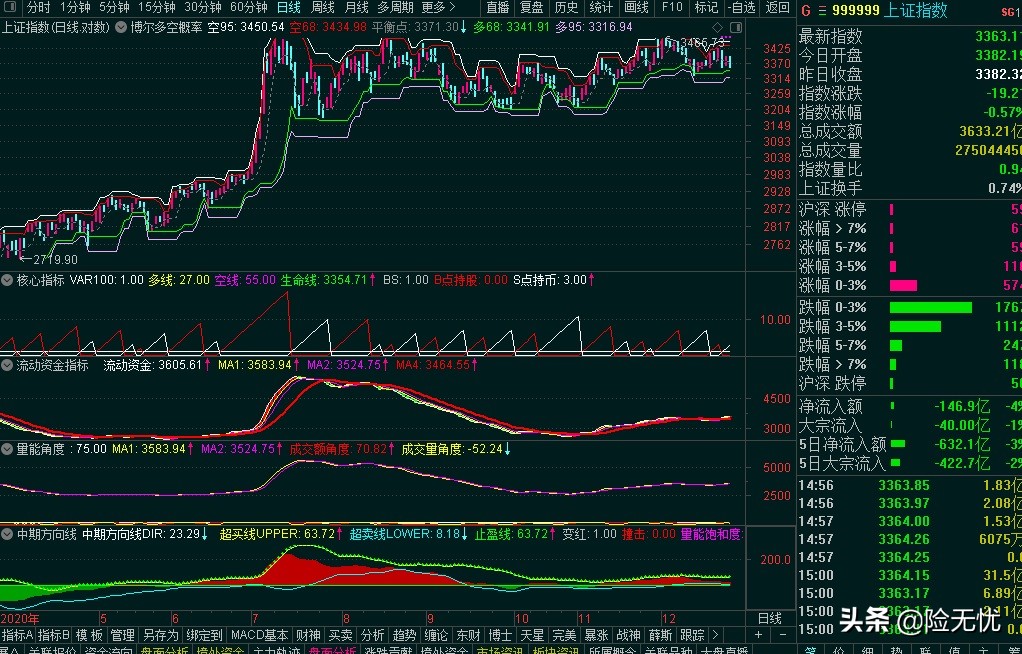Click the red G icon by stock code
Screen dimensions: 1022x654
point(806,11)
